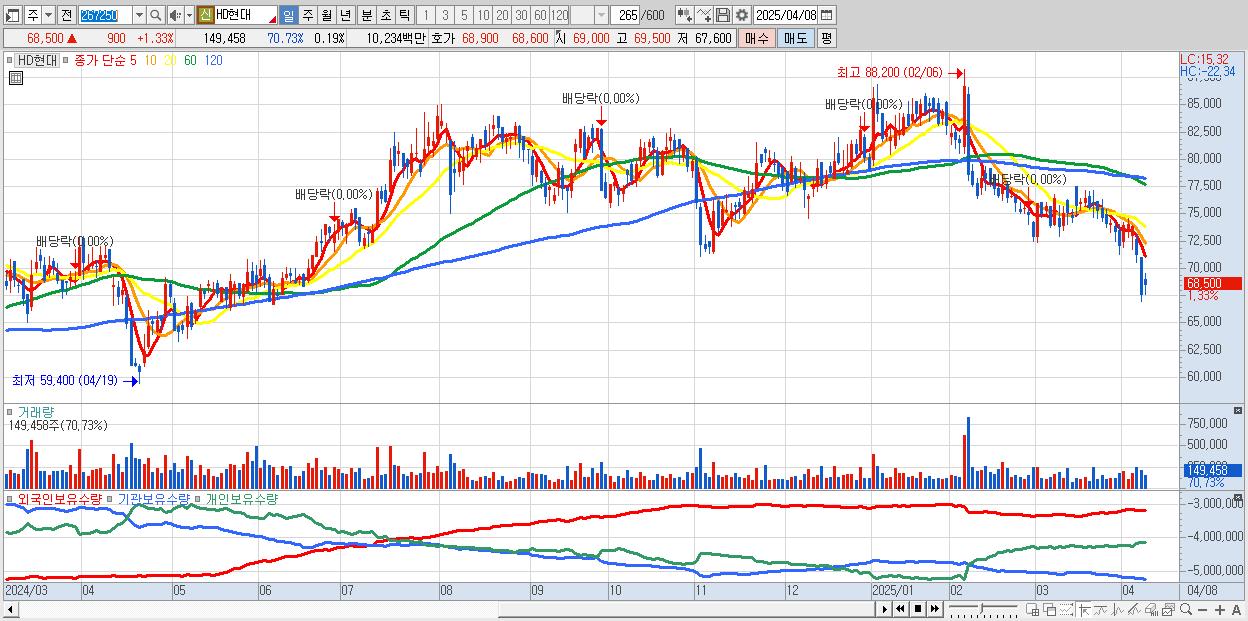Select interval 120 button
This screenshot has height=621, width=1248.
coord(560,15)
